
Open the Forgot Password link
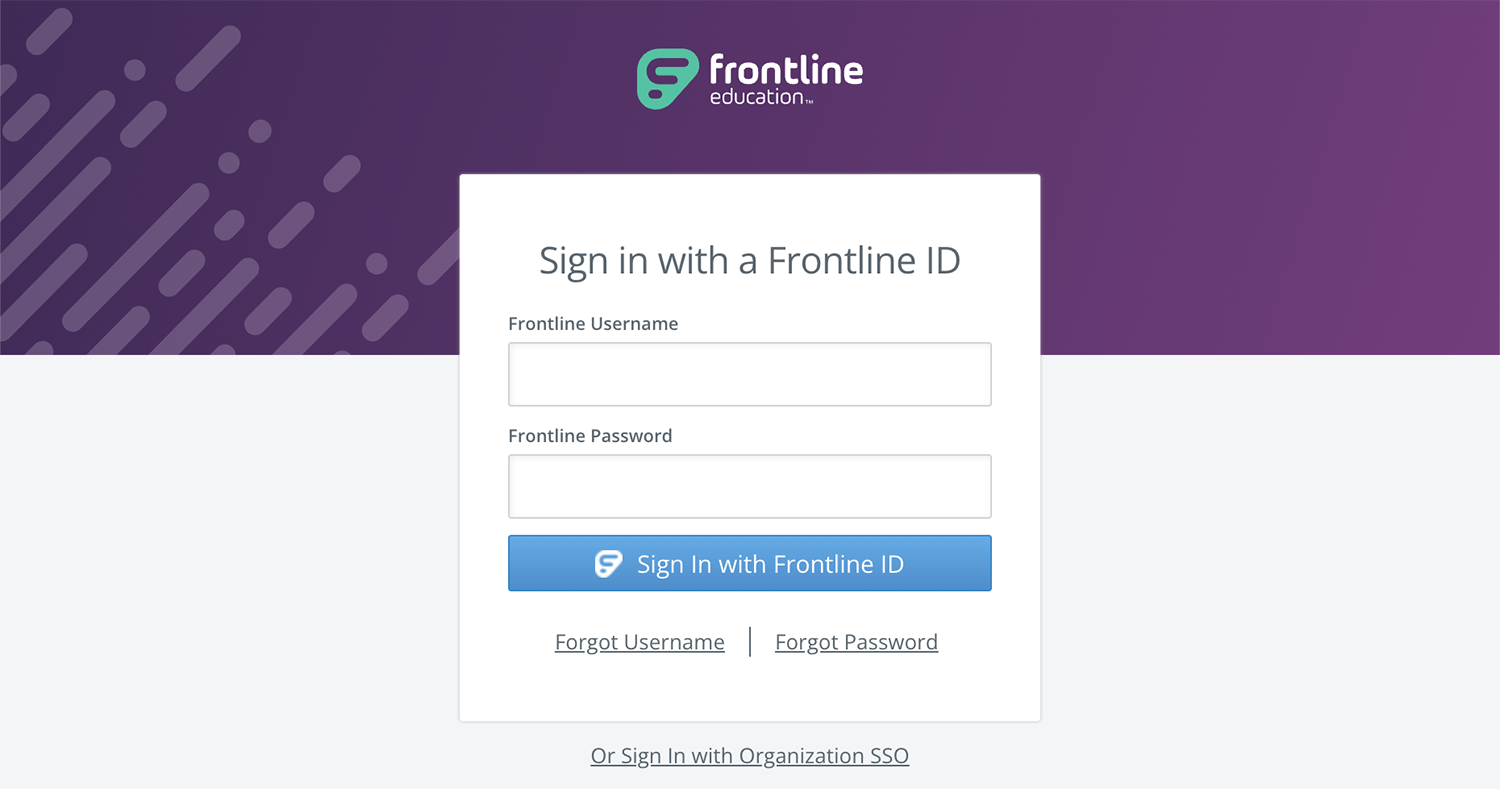[x=856, y=642]
